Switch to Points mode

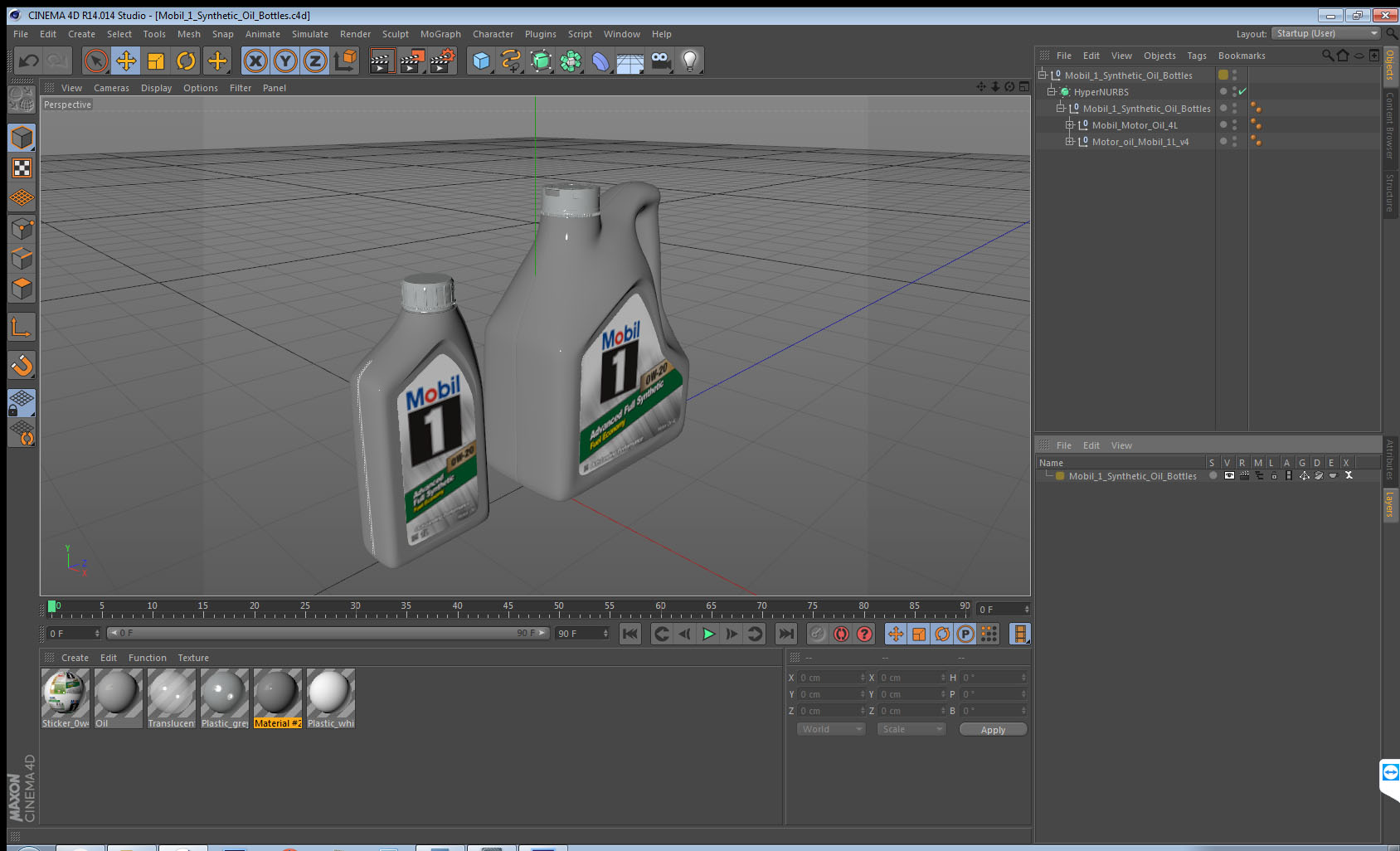(22, 229)
